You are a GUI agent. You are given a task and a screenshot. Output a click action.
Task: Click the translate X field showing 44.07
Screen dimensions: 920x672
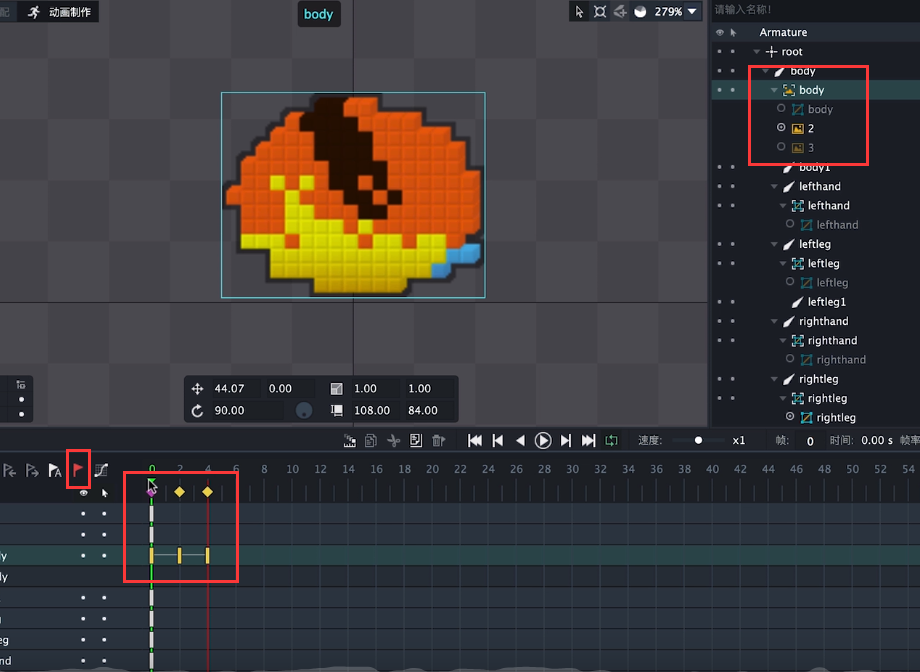tap(234, 389)
